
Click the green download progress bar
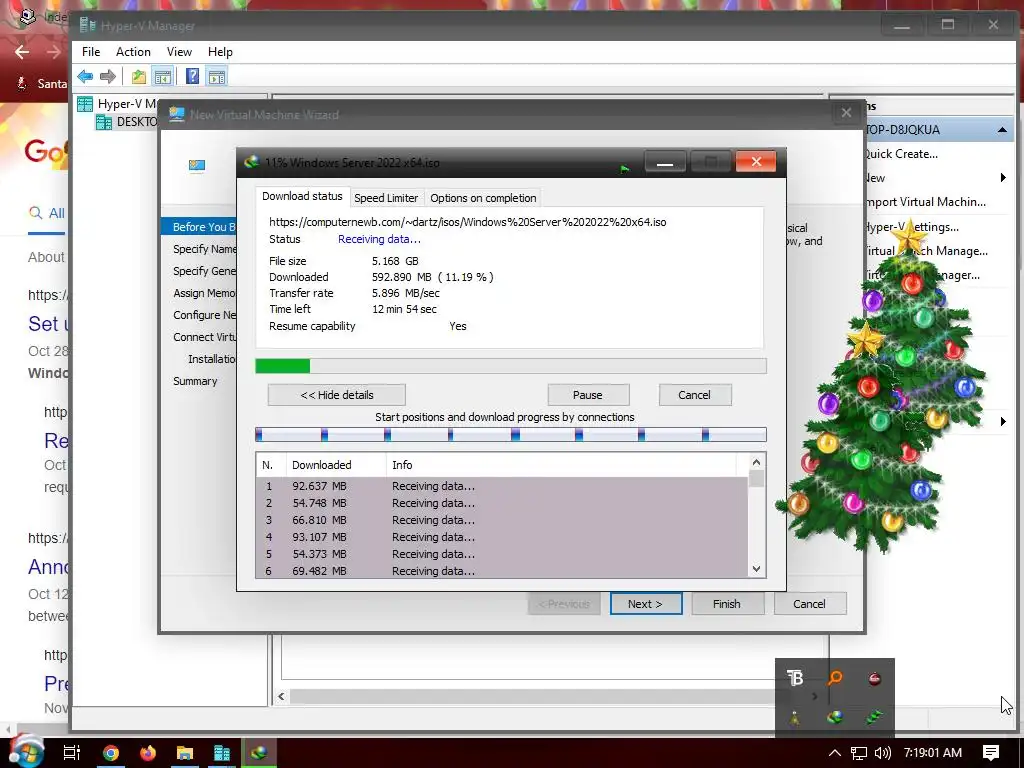[511, 366]
